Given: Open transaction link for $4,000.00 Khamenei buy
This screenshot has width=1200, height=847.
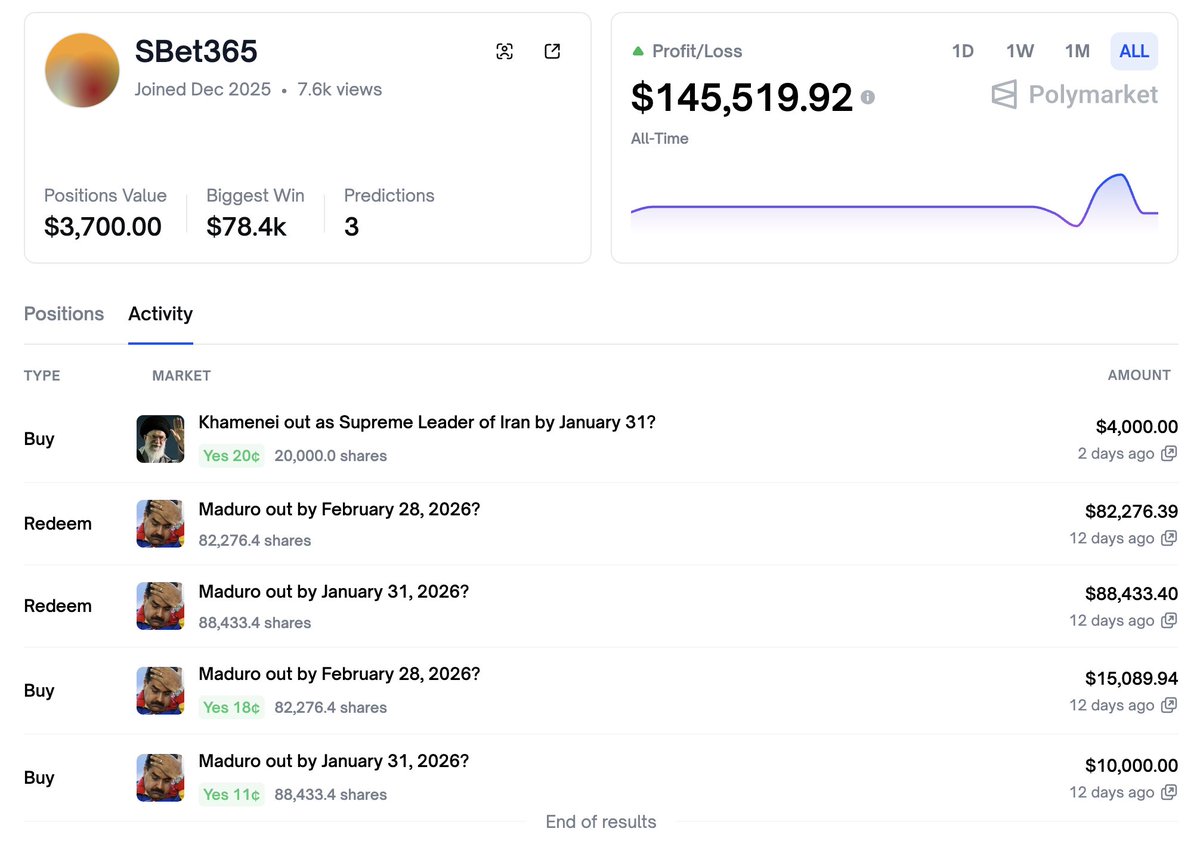Looking at the screenshot, I should (1169, 454).
